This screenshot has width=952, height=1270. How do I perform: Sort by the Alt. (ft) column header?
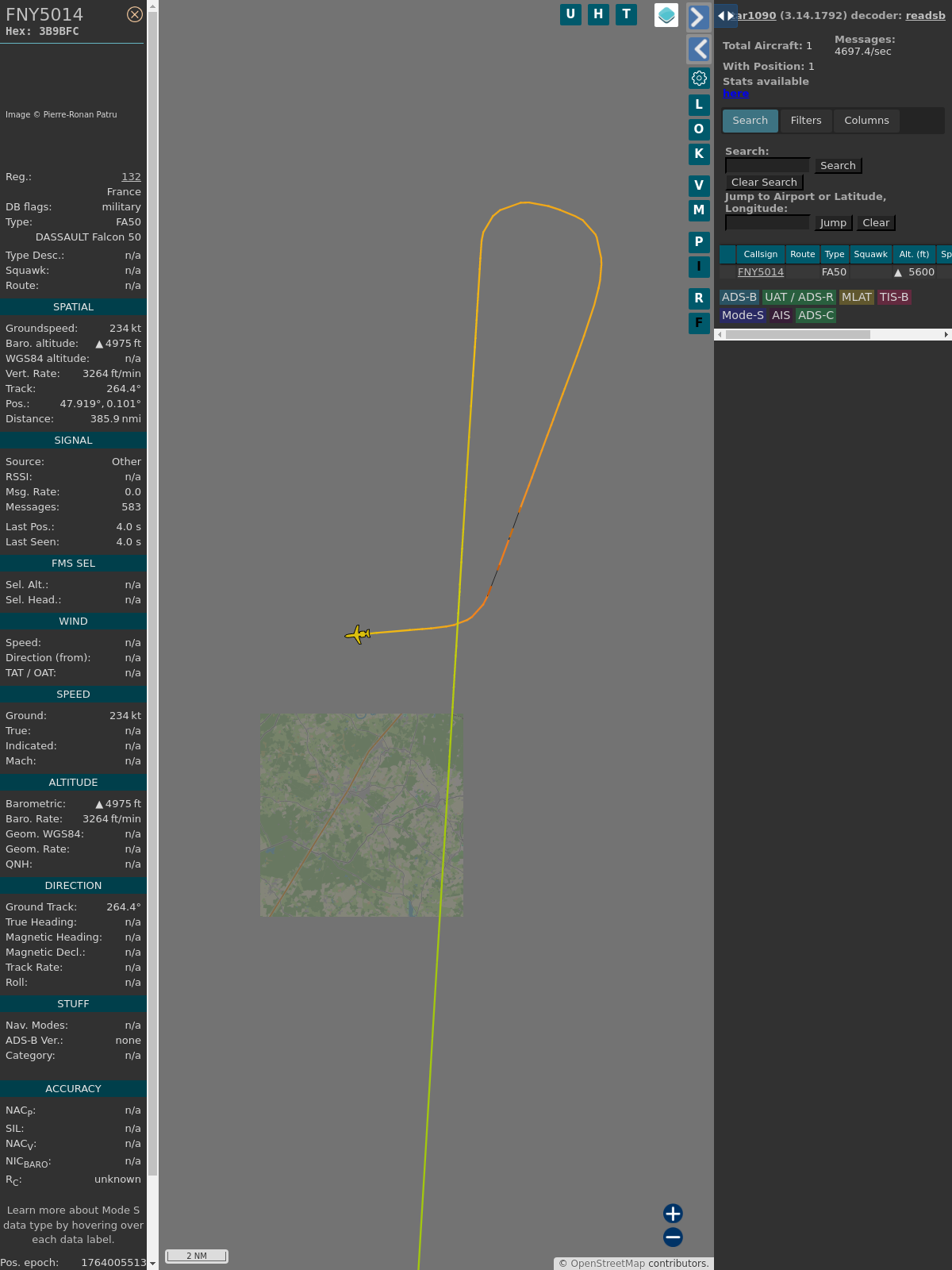(914, 254)
